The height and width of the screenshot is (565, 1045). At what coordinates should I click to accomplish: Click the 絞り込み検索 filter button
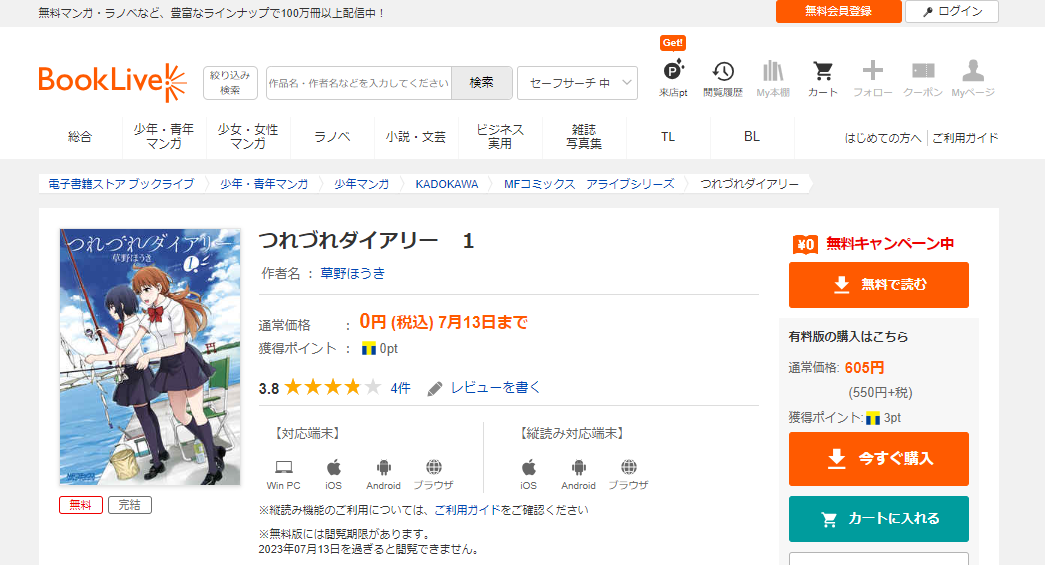pyautogui.click(x=230, y=83)
